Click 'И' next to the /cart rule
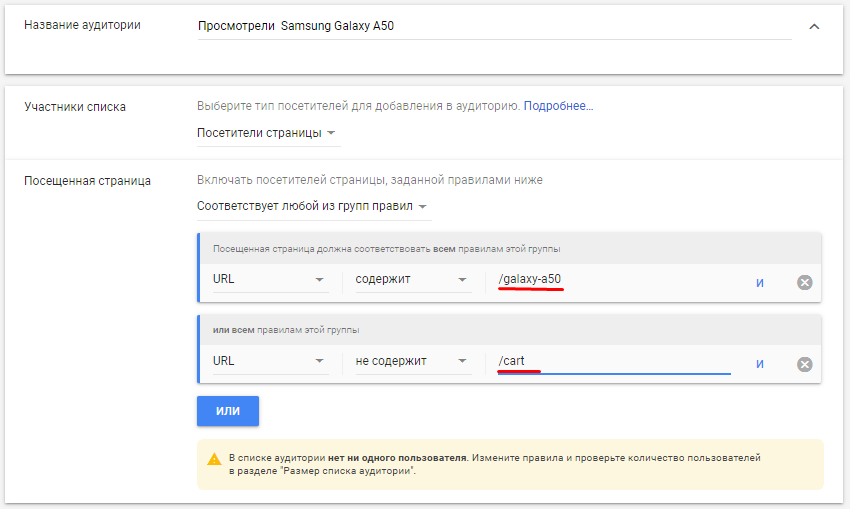This screenshot has height=509, width=850. pyautogui.click(x=760, y=364)
